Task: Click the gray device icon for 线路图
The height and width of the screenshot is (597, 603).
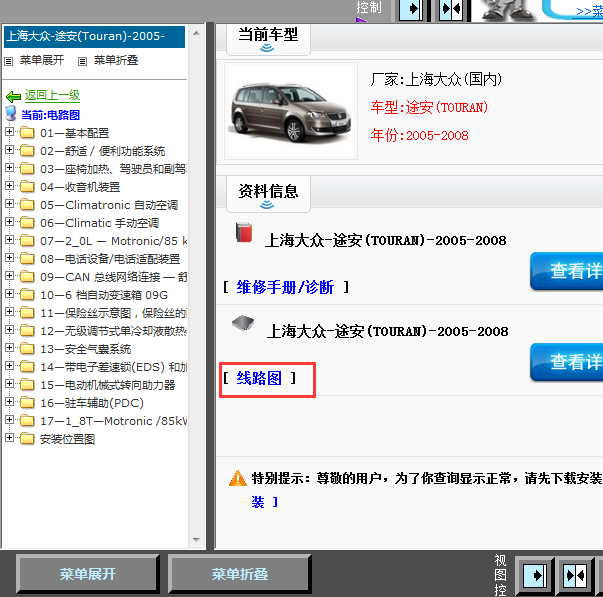Action: (x=243, y=323)
